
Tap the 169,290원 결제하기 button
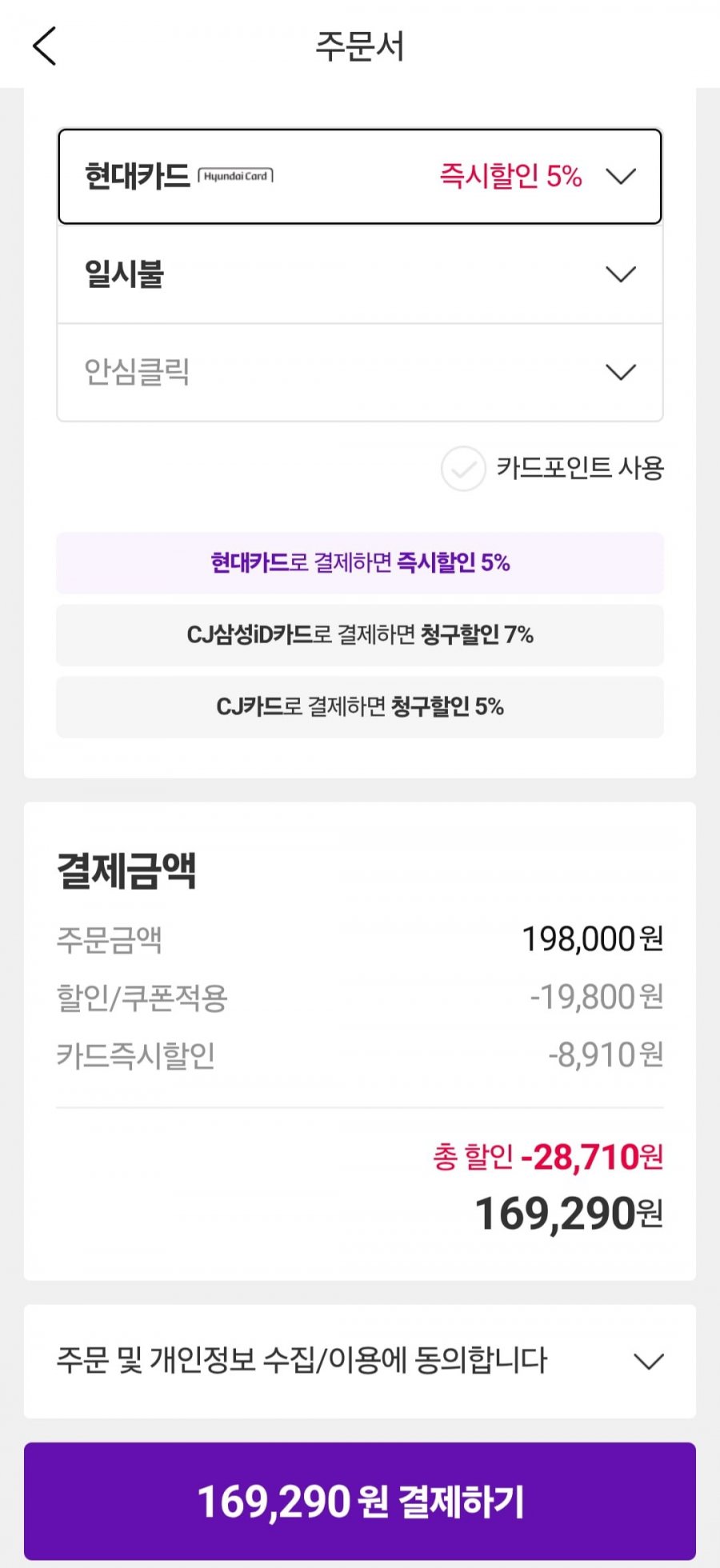click(x=360, y=1501)
